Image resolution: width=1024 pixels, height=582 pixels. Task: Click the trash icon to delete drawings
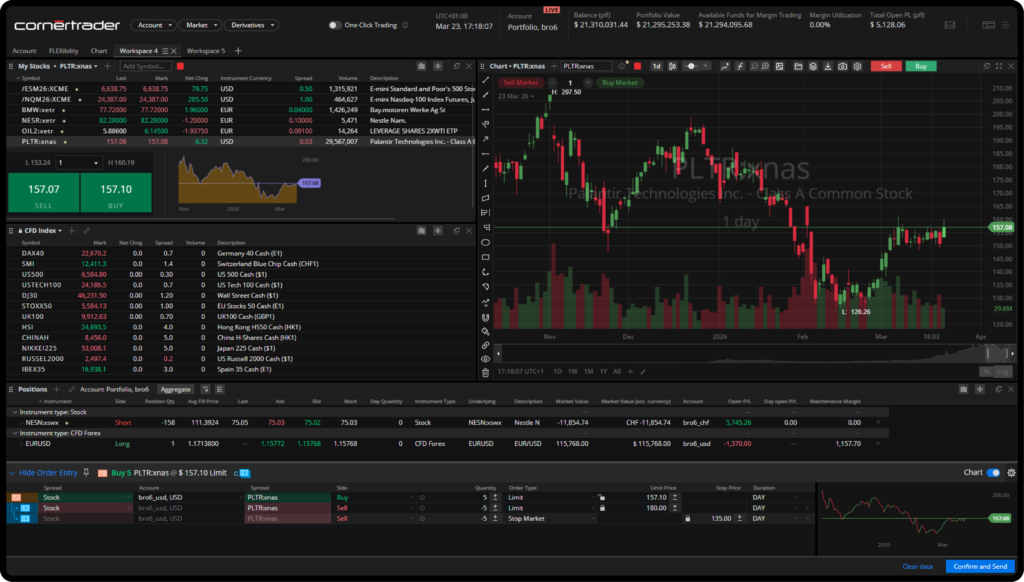point(485,373)
